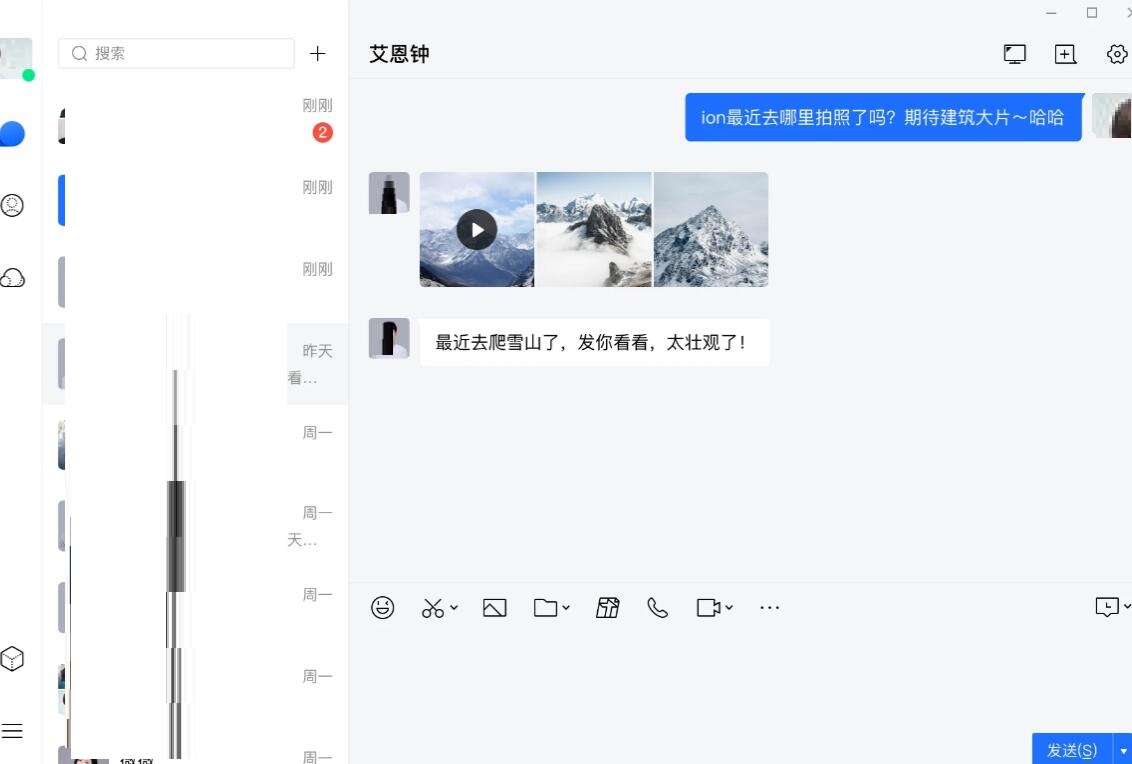This screenshot has width=1132, height=764.
Task: Start a voice call with phone icon
Action: click(x=657, y=608)
